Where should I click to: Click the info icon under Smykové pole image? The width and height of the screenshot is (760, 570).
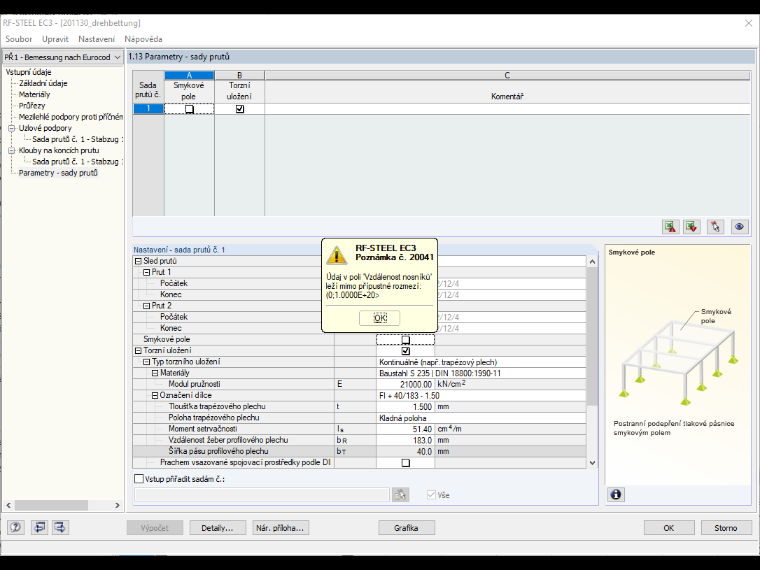[x=616, y=494]
